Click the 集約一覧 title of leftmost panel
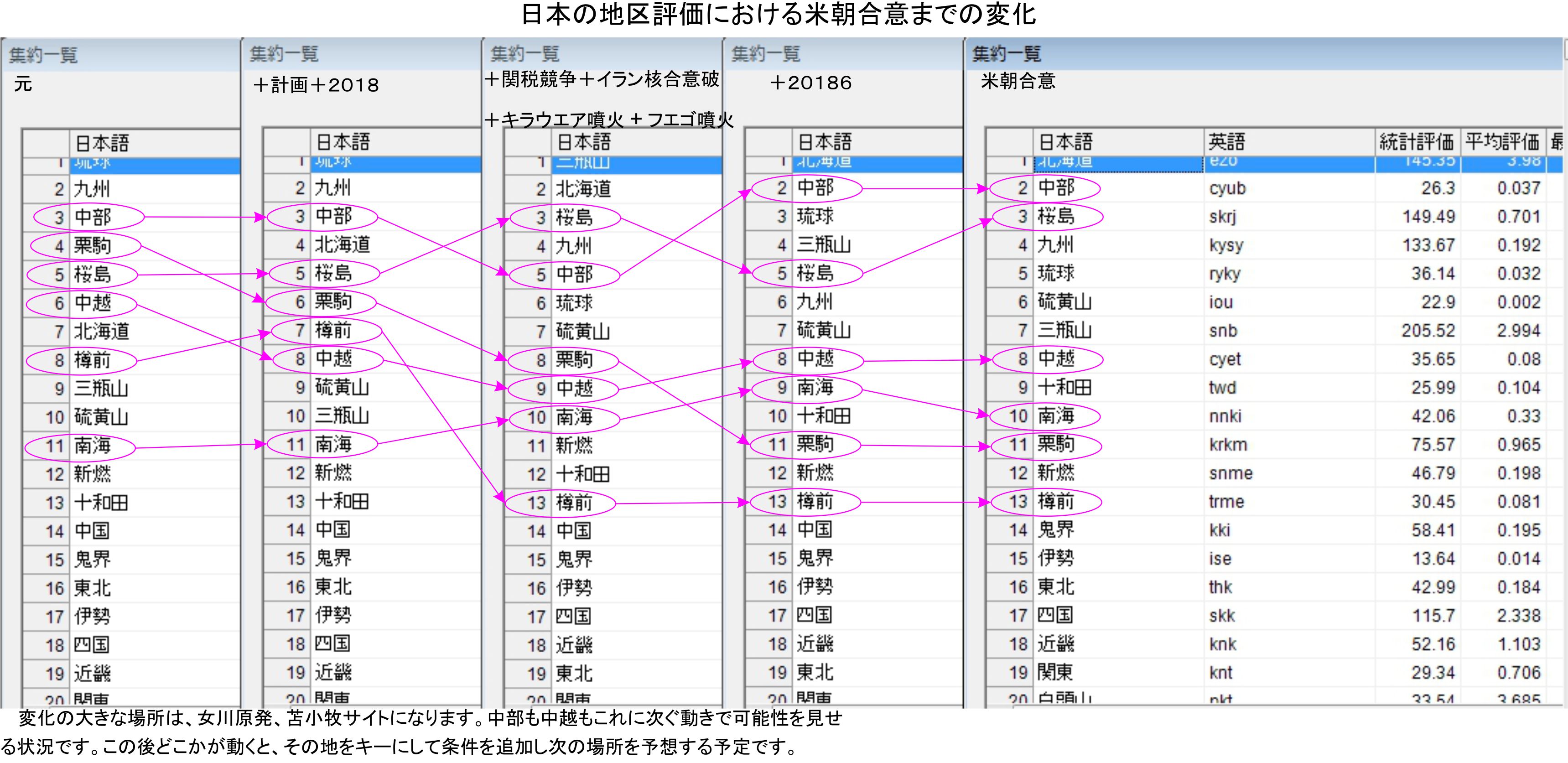This screenshot has width=1568, height=763. (43, 55)
